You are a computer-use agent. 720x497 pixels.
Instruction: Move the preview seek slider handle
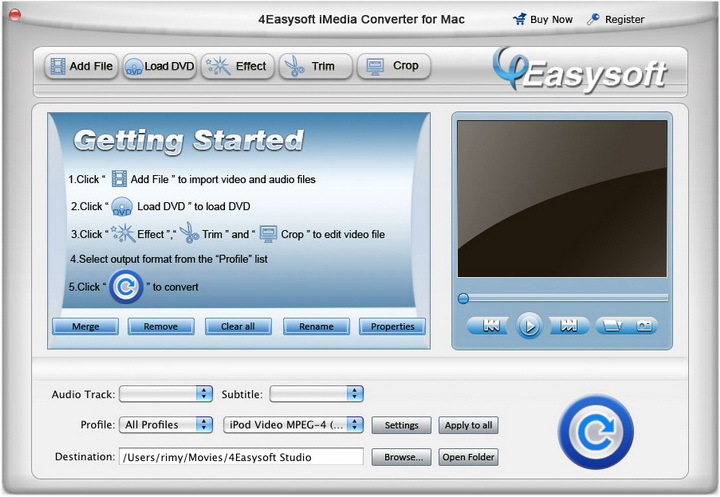coord(463,299)
